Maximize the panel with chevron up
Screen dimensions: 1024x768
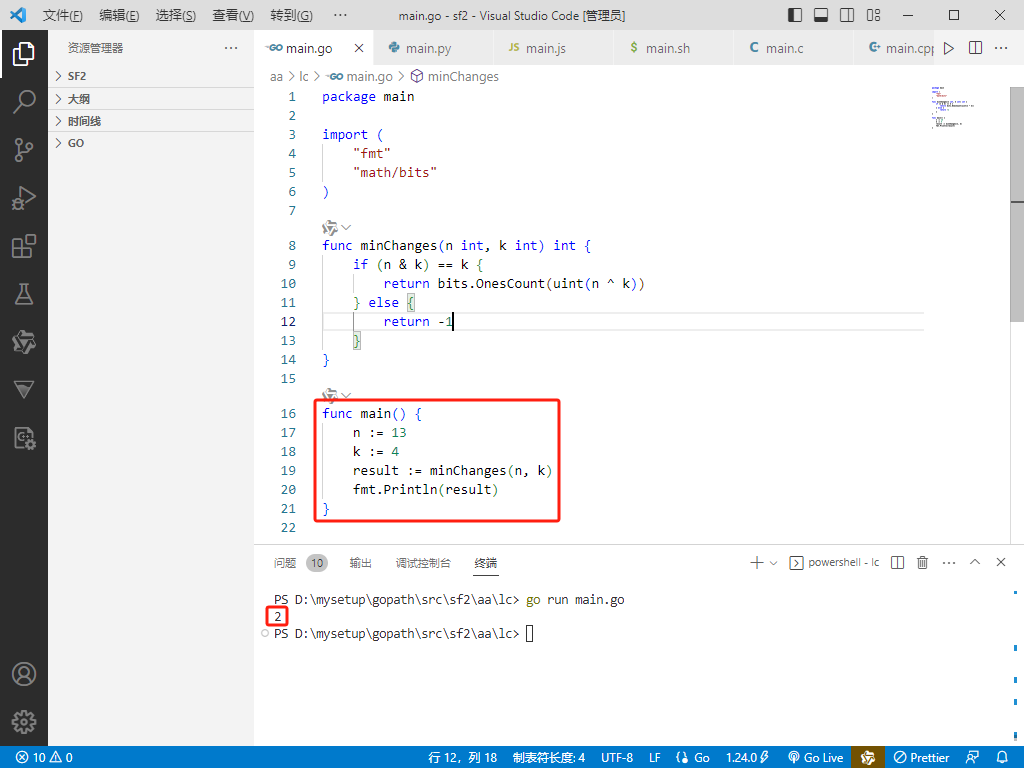975,562
